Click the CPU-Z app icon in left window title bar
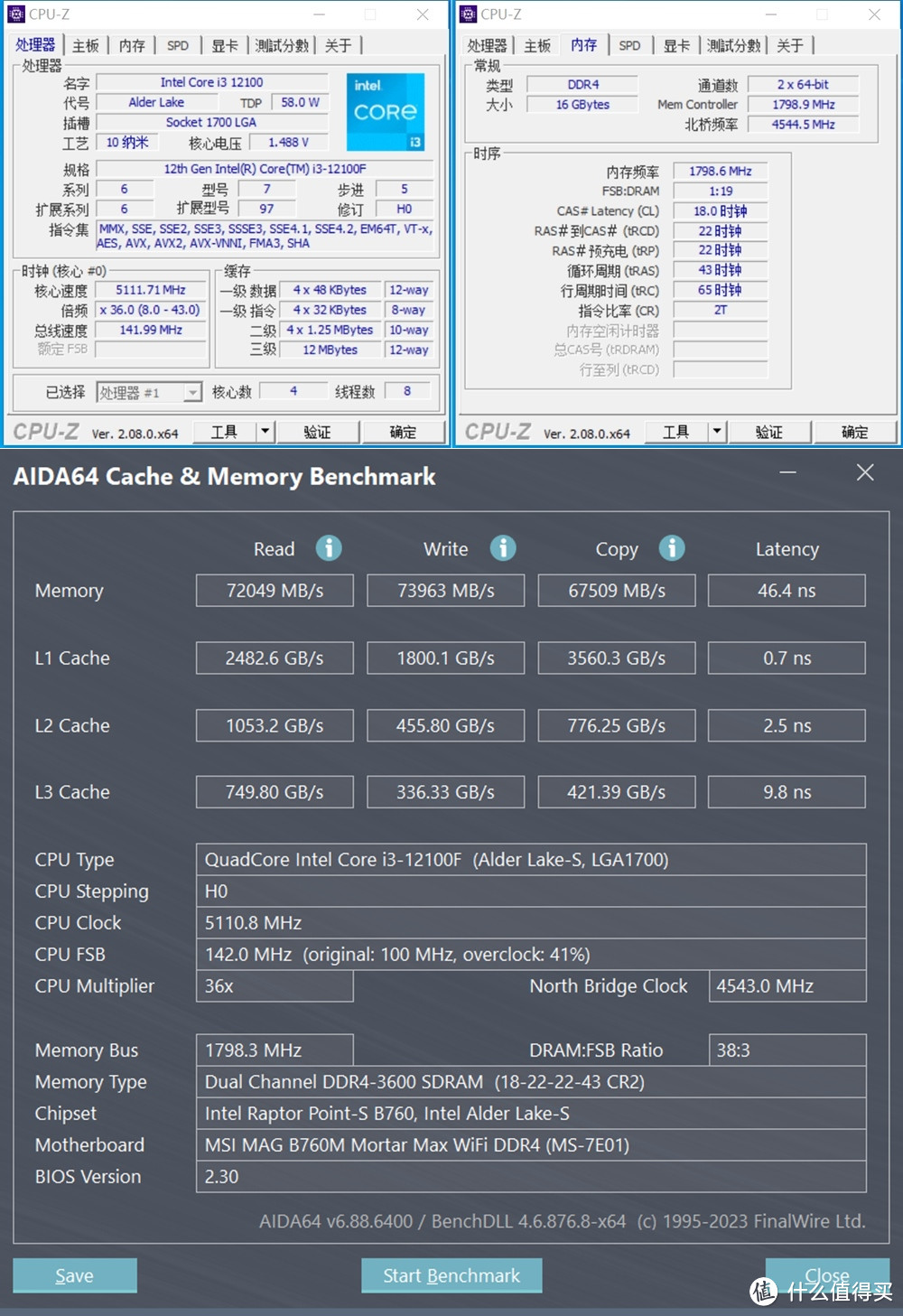This screenshot has height=1316, width=903. (x=16, y=14)
